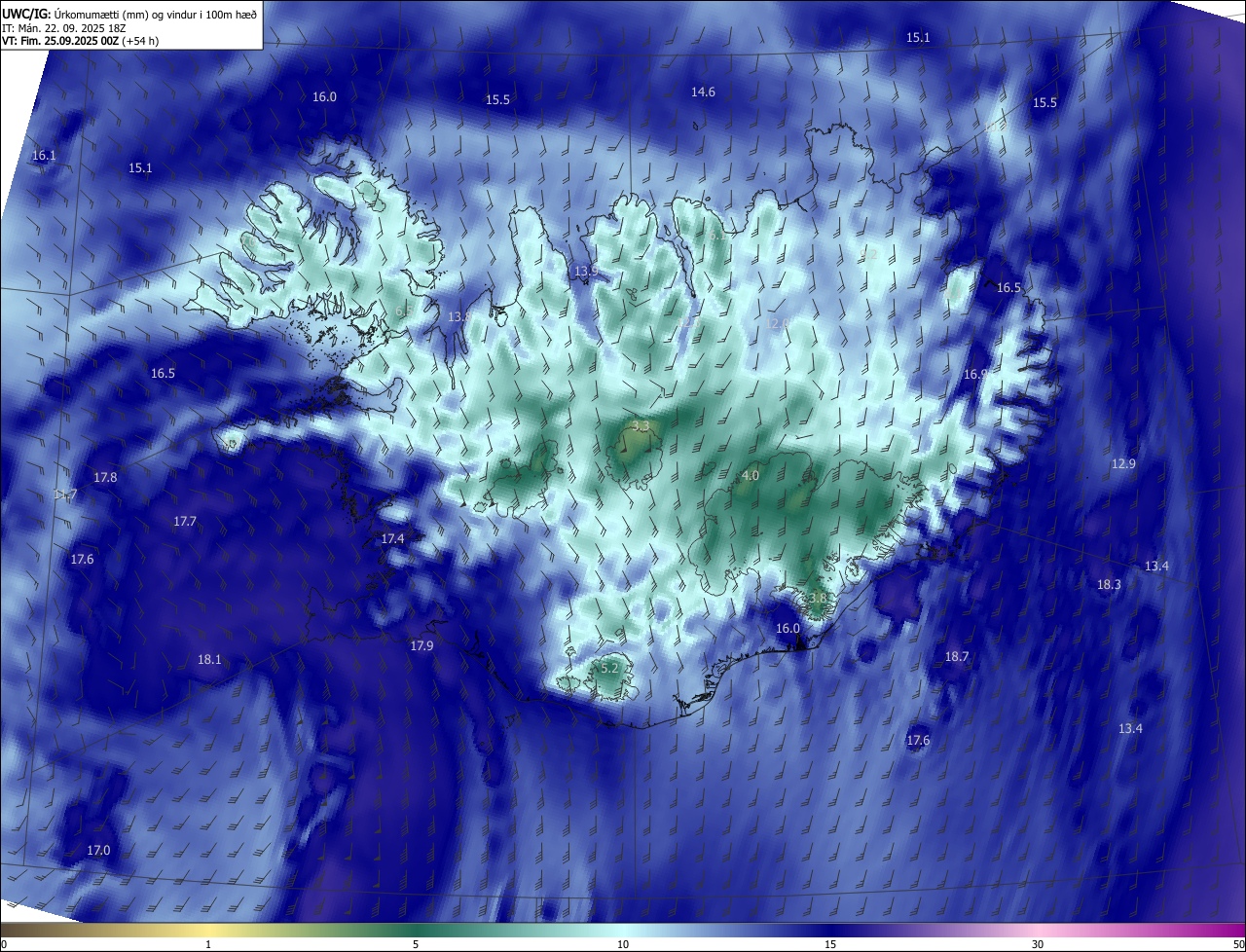1246x952 pixels.
Task: Click the 17.7 value label
Action: click(185, 522)
